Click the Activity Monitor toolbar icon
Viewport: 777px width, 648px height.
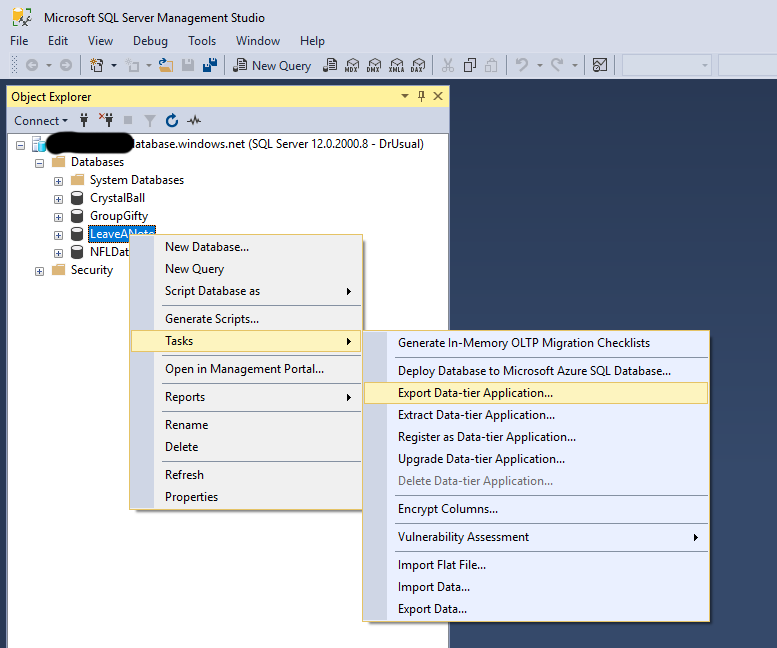point(600,65)
